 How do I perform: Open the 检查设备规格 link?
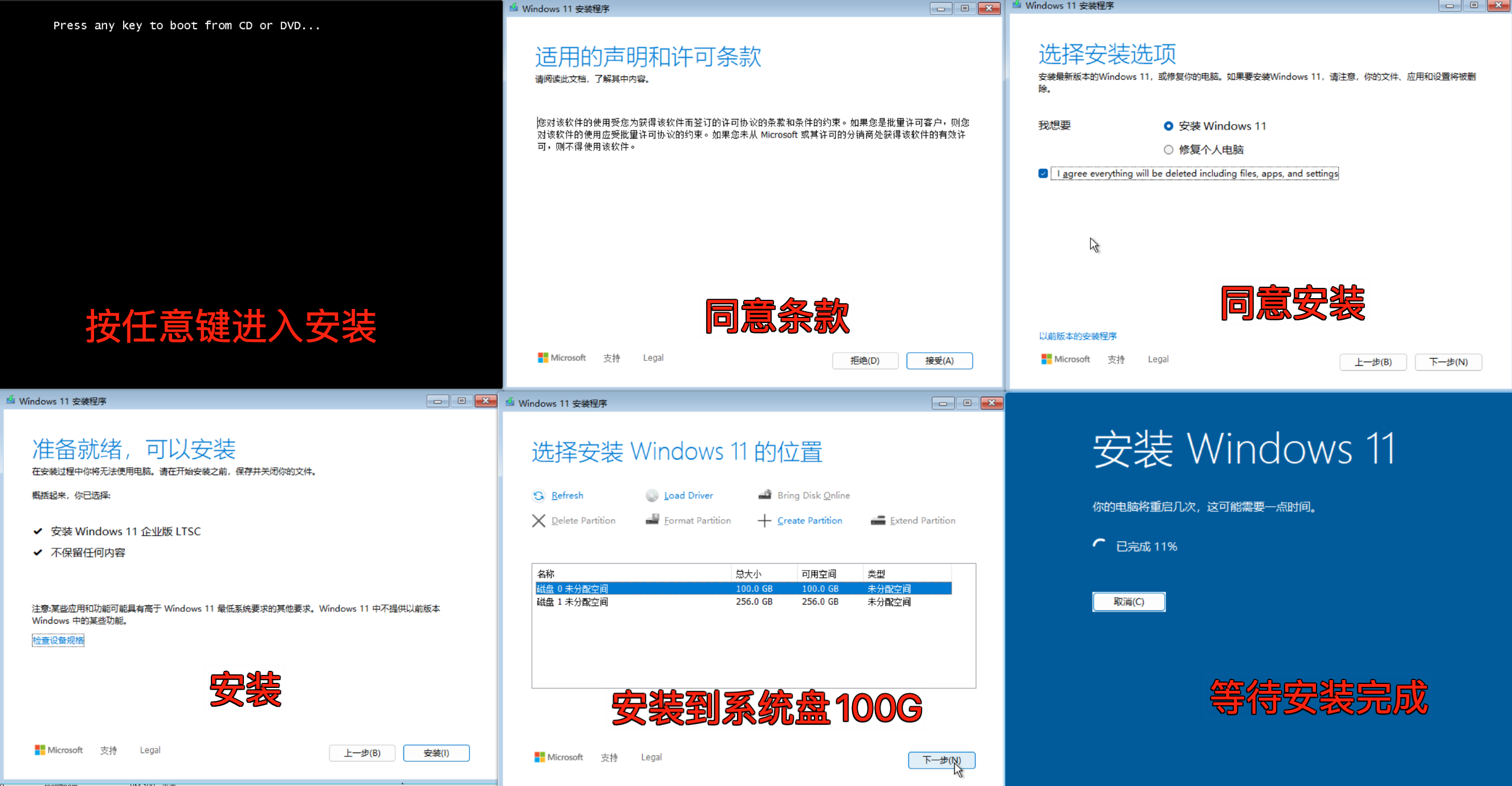pos(58,640)
